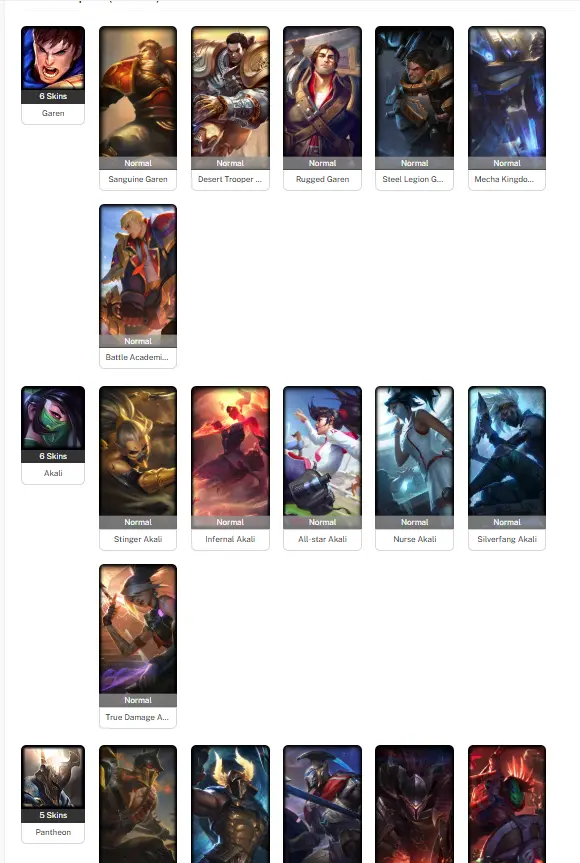Click the Garen name label
The image size is (580, 863).
pos(53,113)
